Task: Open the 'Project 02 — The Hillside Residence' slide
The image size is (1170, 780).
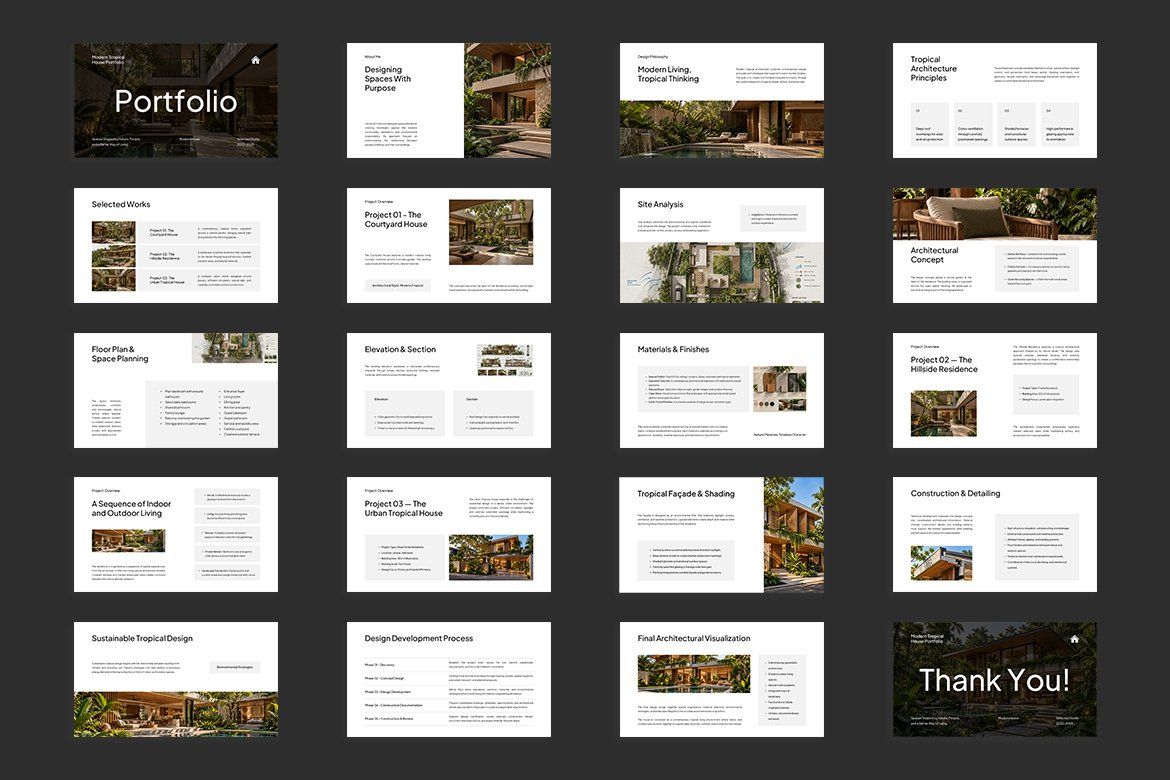Action: 995,390
